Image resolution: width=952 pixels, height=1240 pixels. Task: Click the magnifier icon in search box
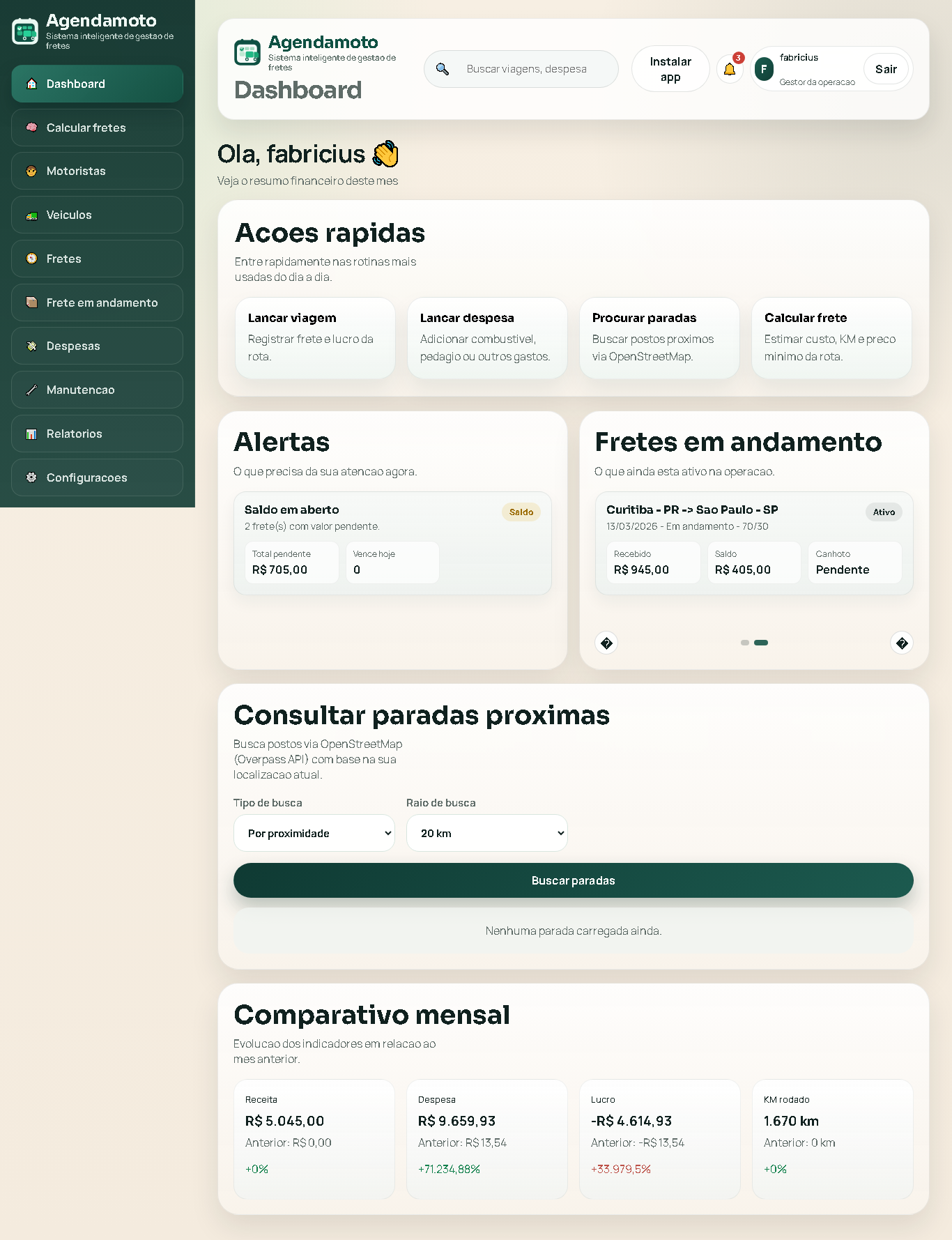(x=443, y=69)
